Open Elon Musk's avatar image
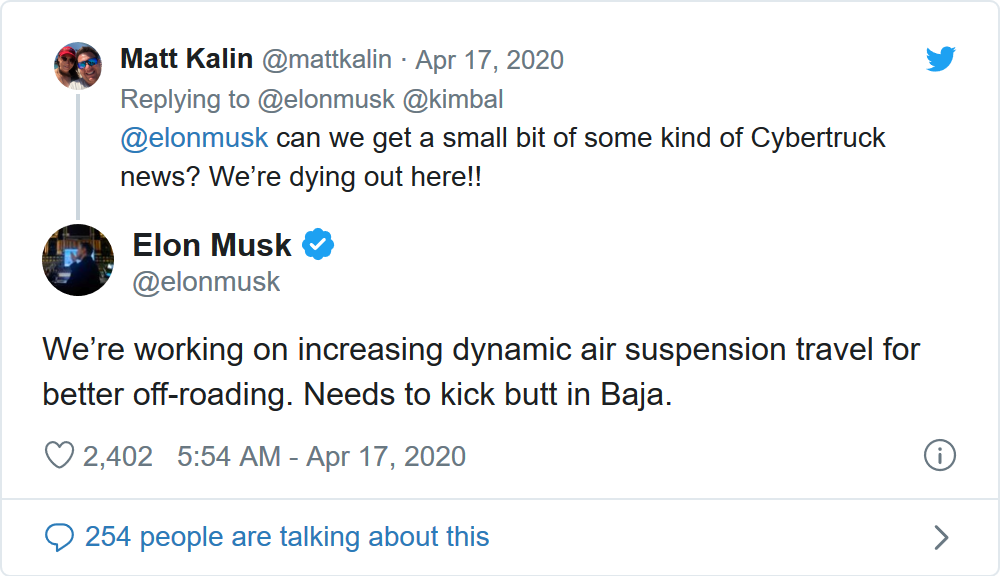Viewport: 1000px width, 576px height. coord(78,260)
